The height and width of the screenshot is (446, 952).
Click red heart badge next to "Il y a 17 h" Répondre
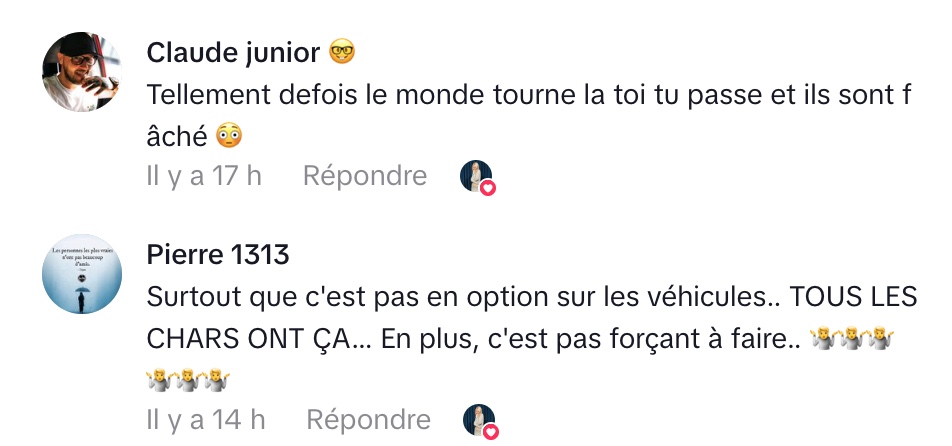click(488, 187)
